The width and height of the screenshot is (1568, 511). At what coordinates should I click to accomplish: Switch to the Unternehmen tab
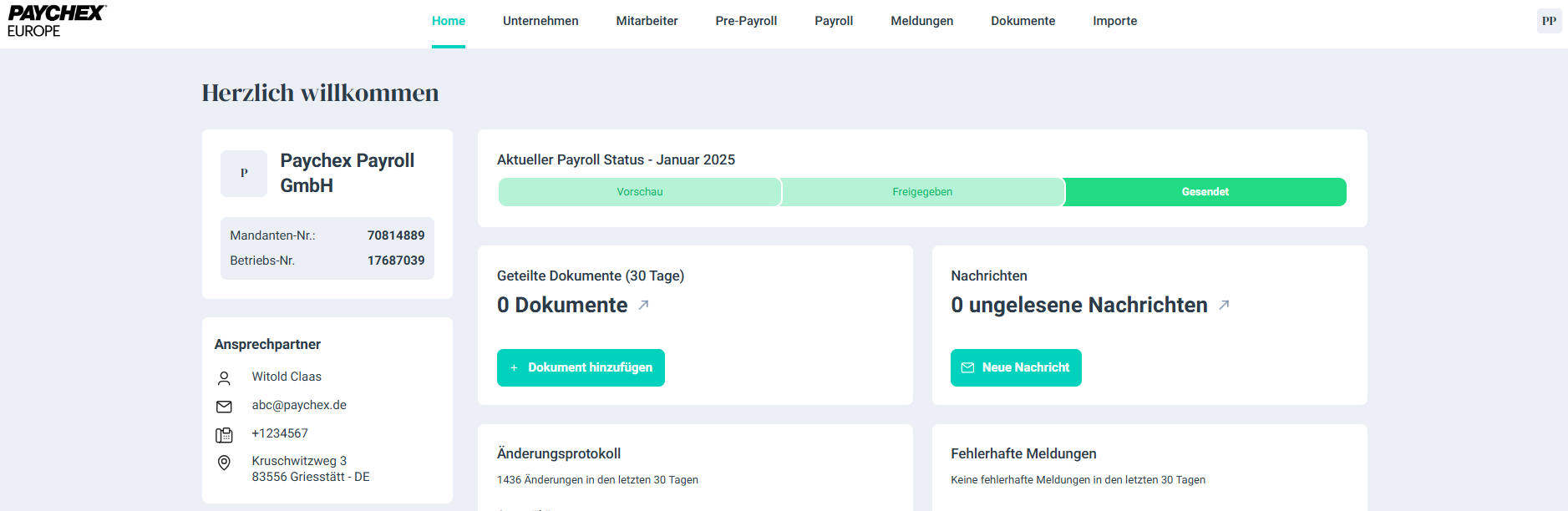[x=540, y=21]
